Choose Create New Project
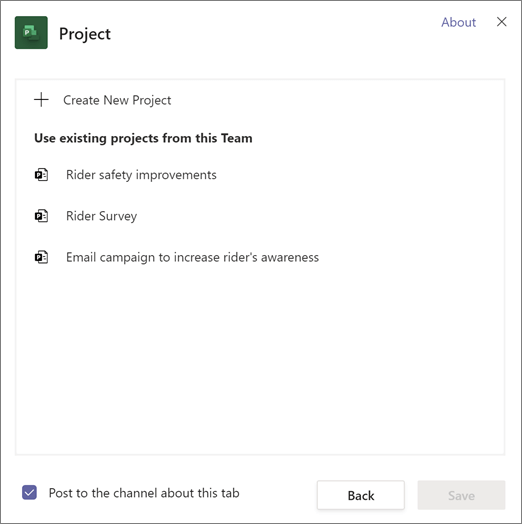This screenshot has height=524, width=522. [117, 100]
